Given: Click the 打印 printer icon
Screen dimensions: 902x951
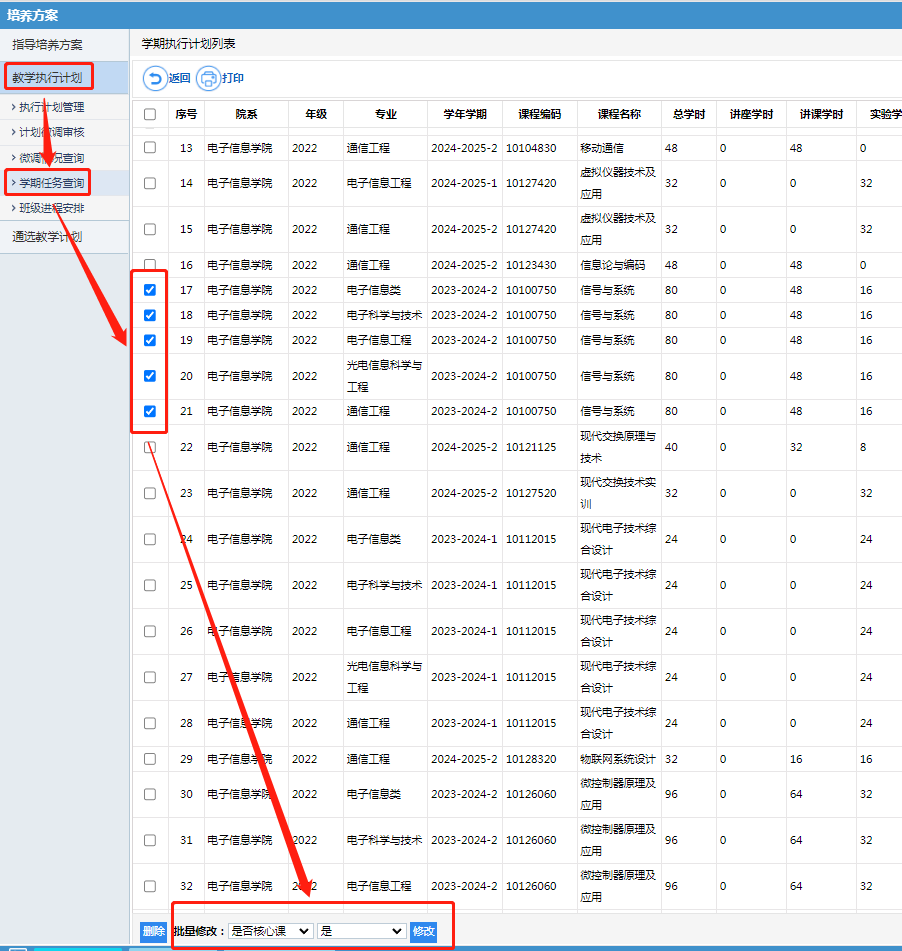Looking at the screenshot, I should (x=208, y=78).
